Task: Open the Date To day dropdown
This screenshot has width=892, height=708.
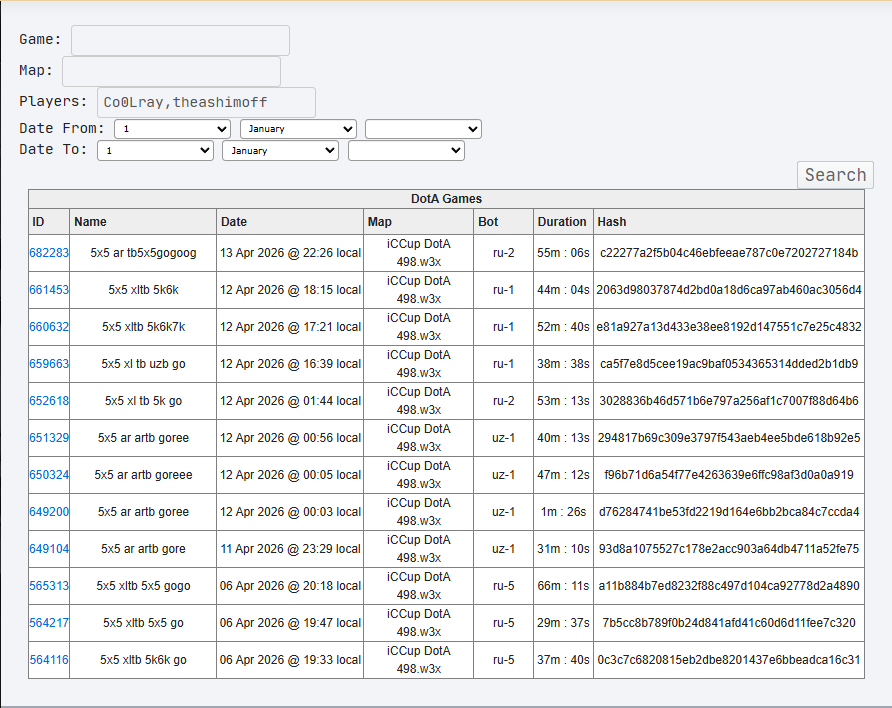Action: [155, 151]
